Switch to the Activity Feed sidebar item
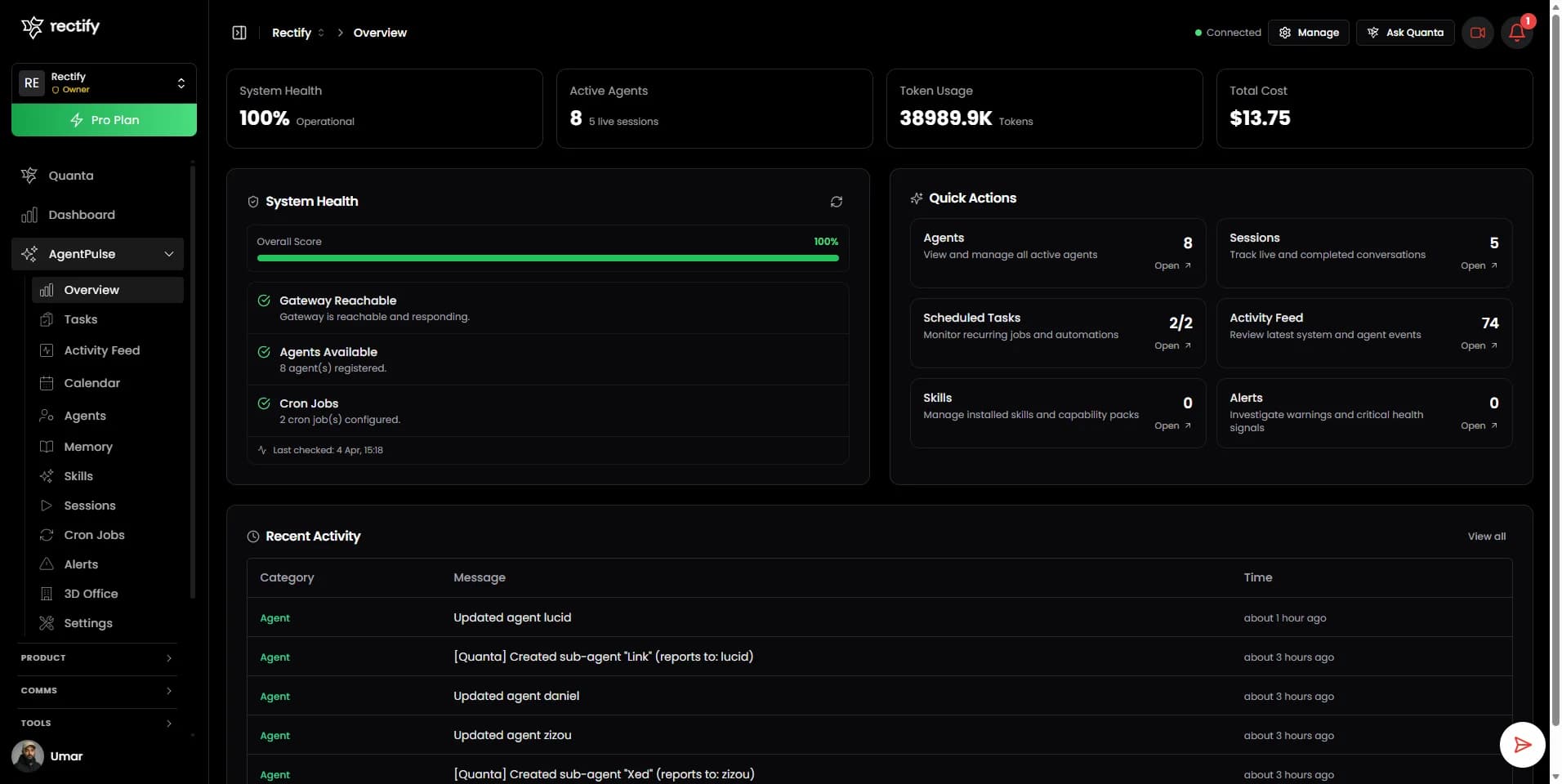1562x784 pixels. point(101,350)
